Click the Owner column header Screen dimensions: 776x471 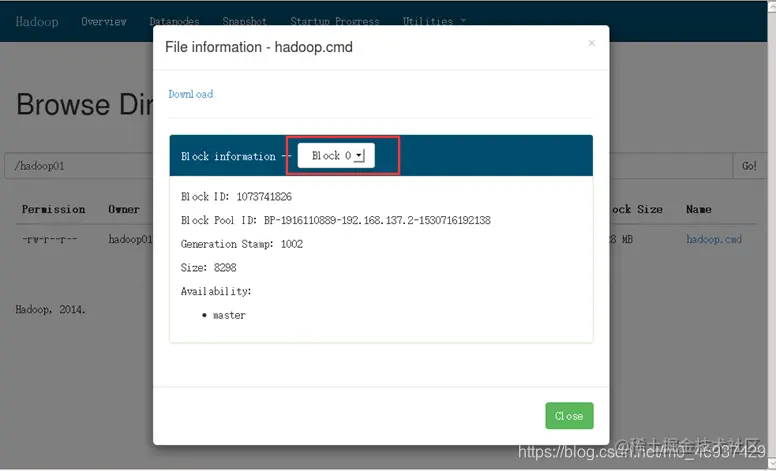[x=124, y=209]
